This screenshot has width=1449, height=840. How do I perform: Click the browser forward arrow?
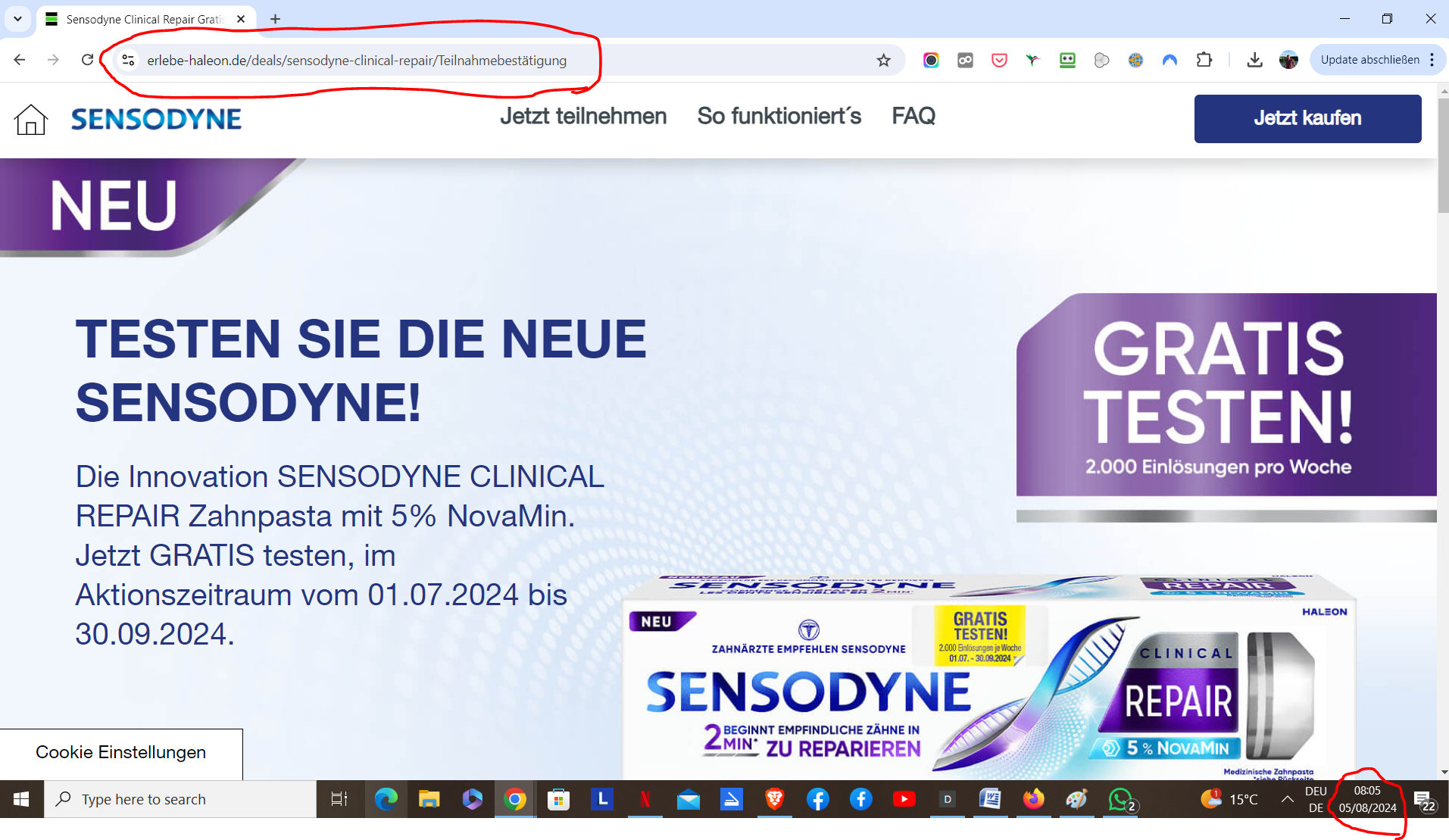(53, 60)
